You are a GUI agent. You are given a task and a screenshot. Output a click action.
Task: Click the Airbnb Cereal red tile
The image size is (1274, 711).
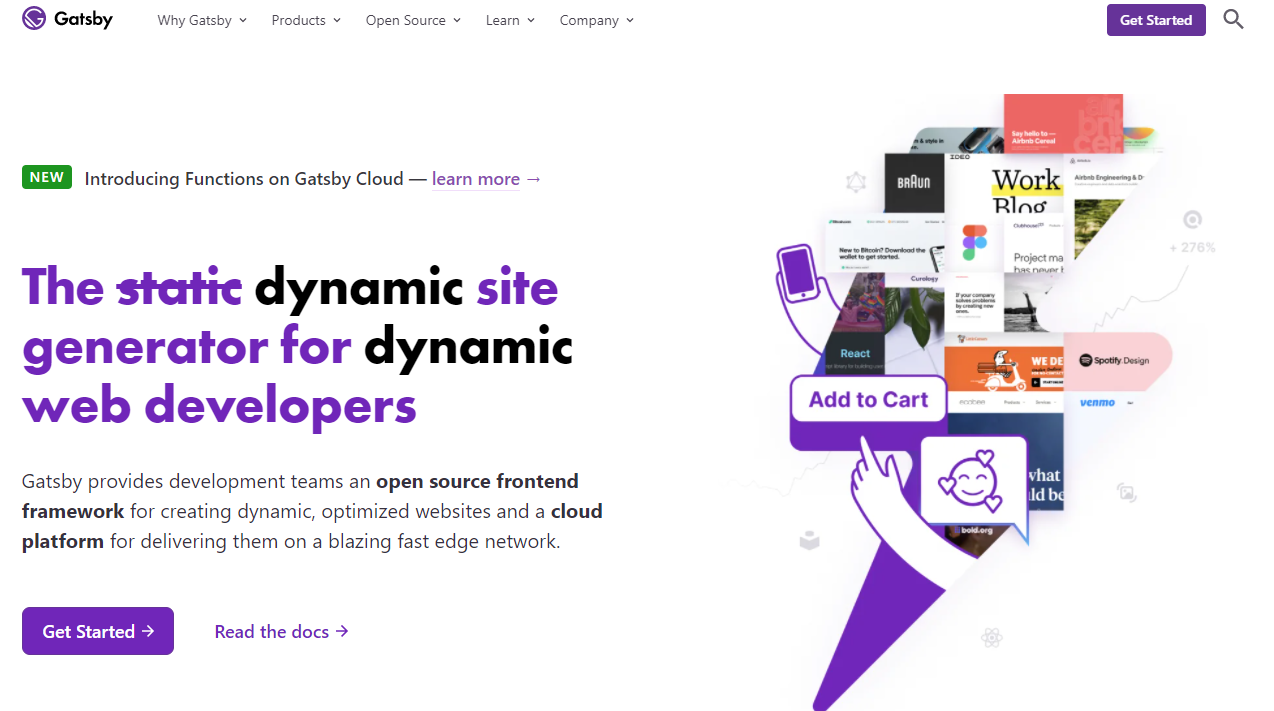[x=1063, y=123]
